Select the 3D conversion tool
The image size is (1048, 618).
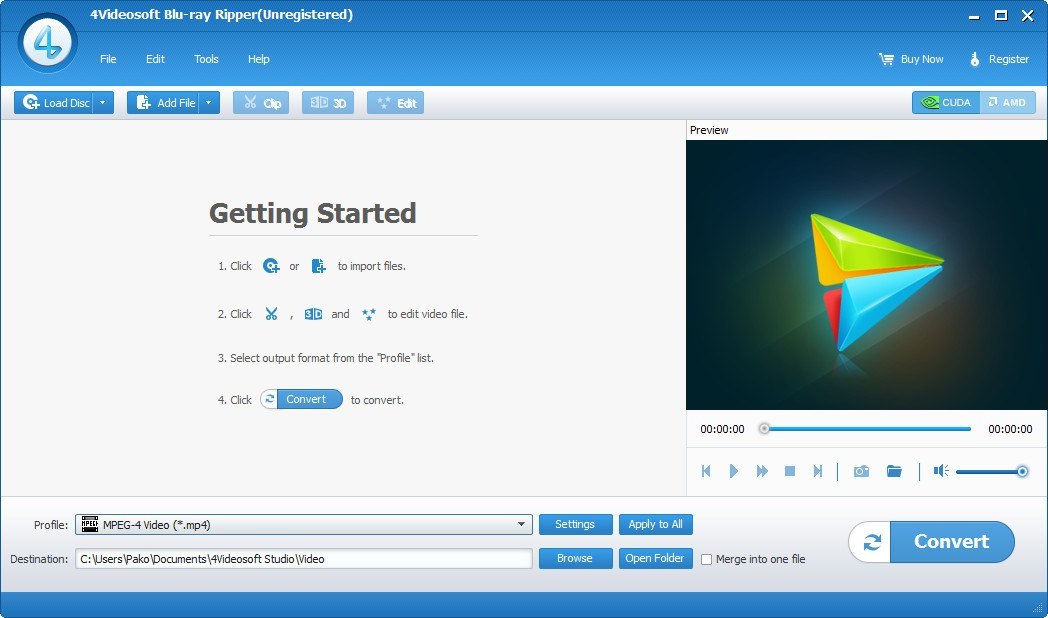pyautogui.click(x=327, y=101)
